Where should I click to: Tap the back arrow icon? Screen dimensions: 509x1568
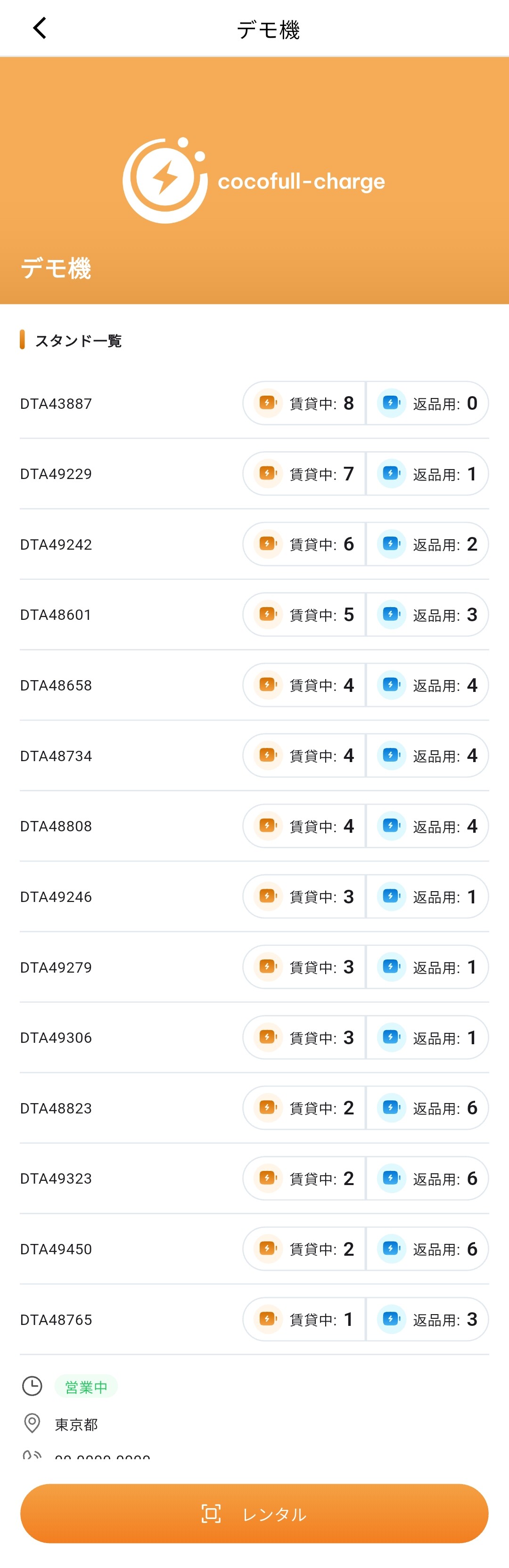click(x=40, y=28)
